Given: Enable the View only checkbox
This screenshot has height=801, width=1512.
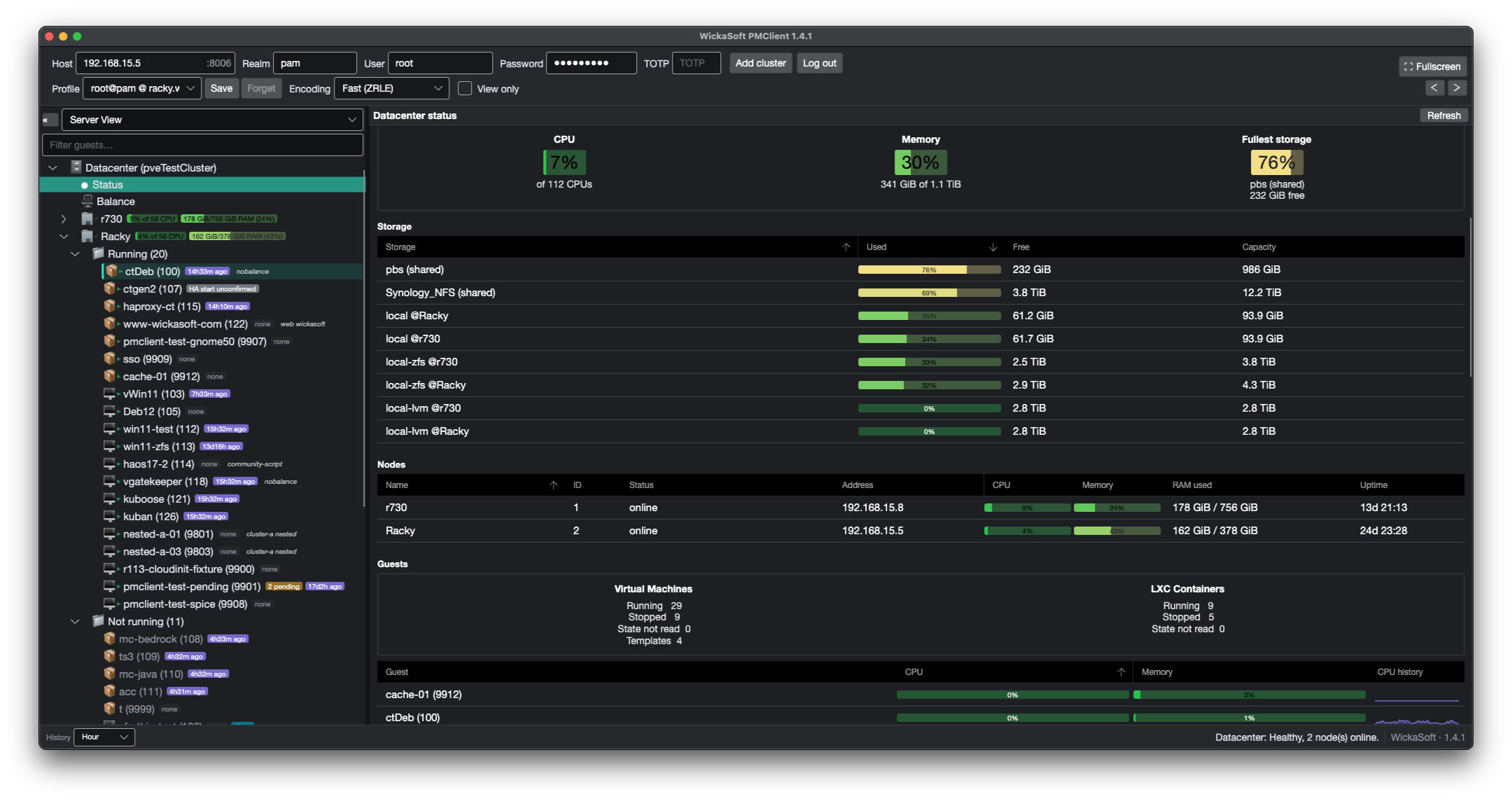Looking at the screenshot, I should pyautogui.click(x=465, y=88).
